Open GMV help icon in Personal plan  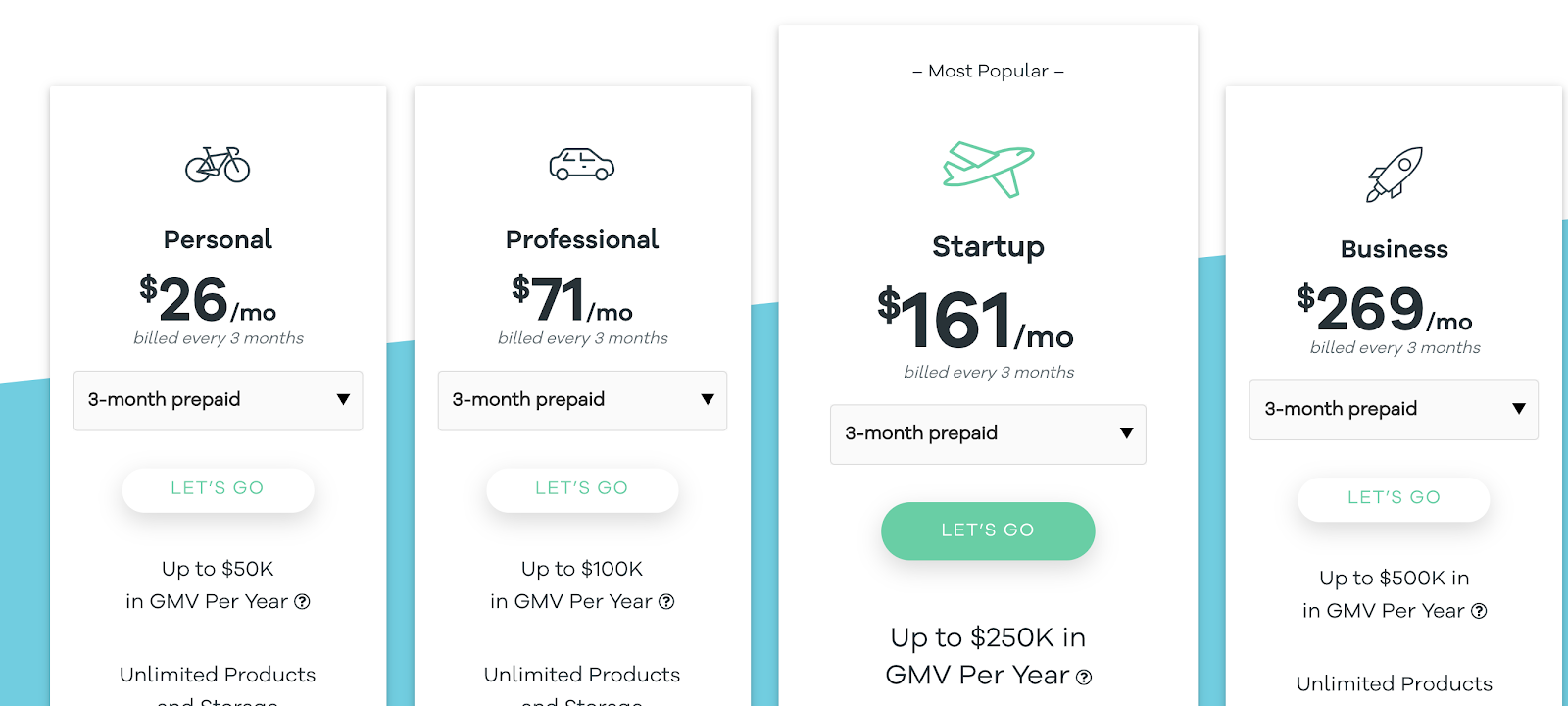pos(303,602)
